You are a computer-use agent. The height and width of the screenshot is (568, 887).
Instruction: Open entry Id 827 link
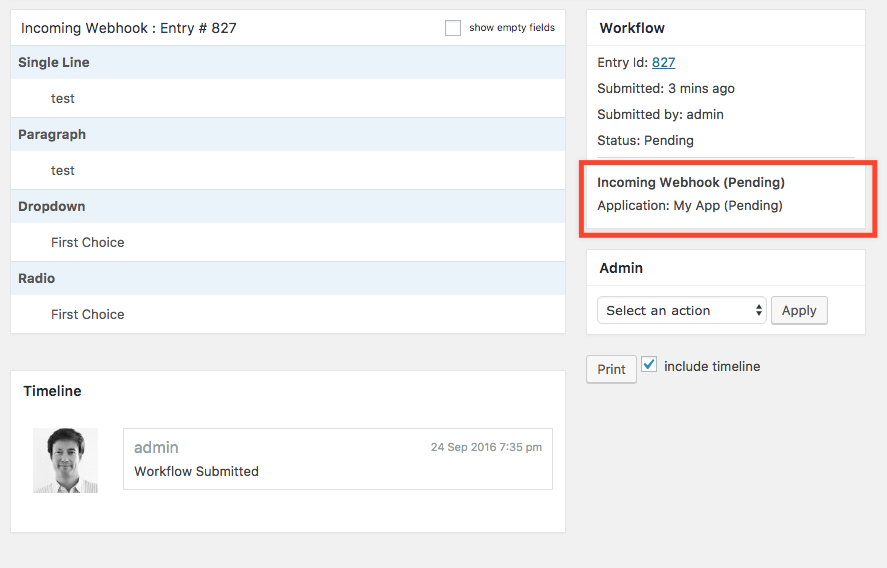663,62
